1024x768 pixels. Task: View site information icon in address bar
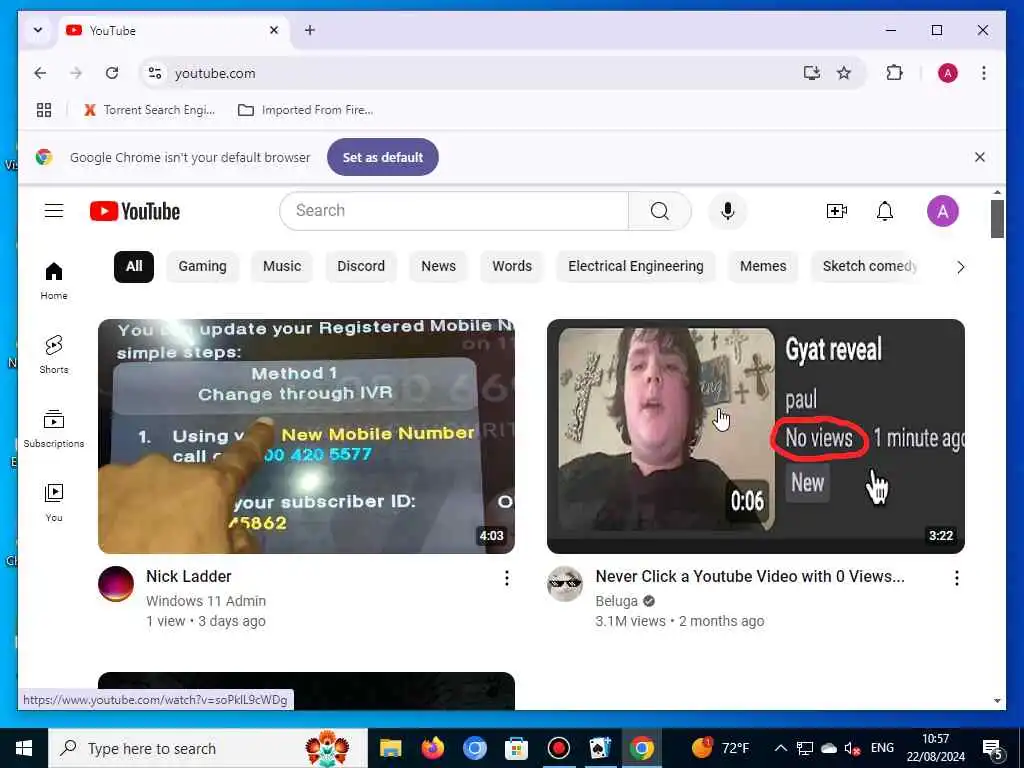click(155, 73)
